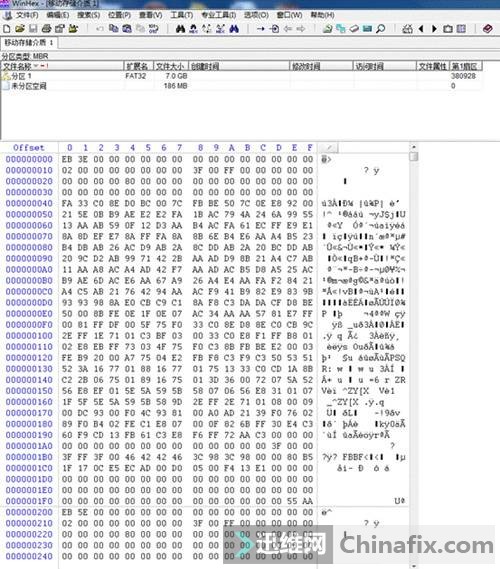Click the Save (floppy disk) toolbar icon

[x=33, y=29]
